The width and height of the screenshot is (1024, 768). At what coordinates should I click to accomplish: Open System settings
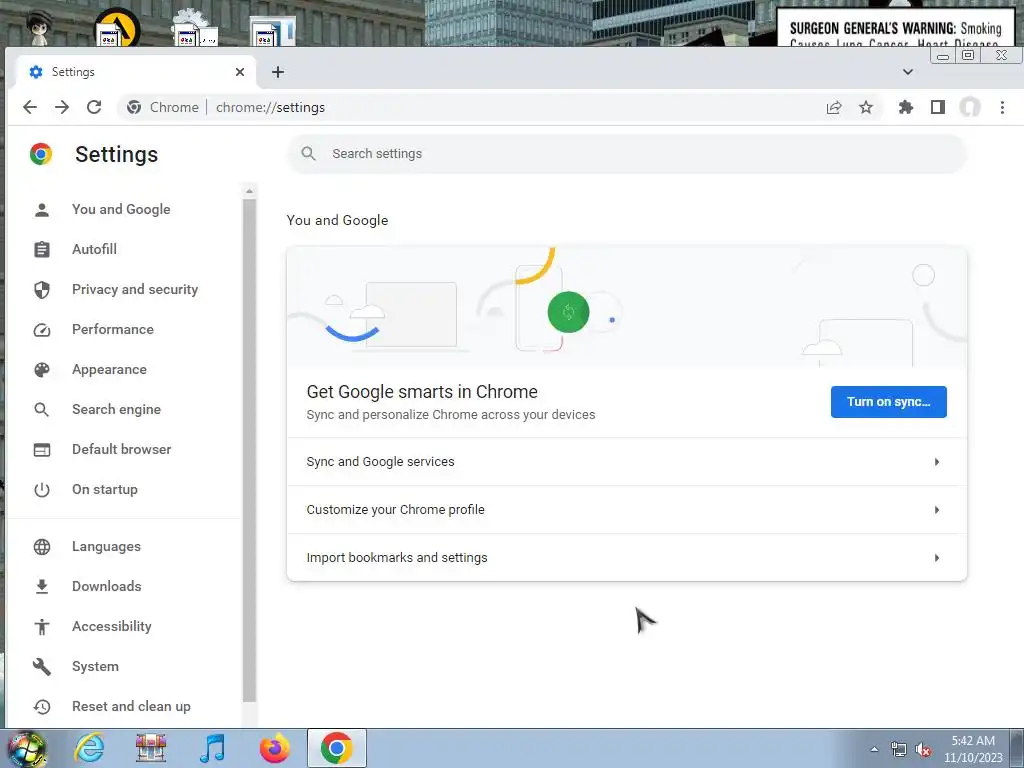click(95, 666)
